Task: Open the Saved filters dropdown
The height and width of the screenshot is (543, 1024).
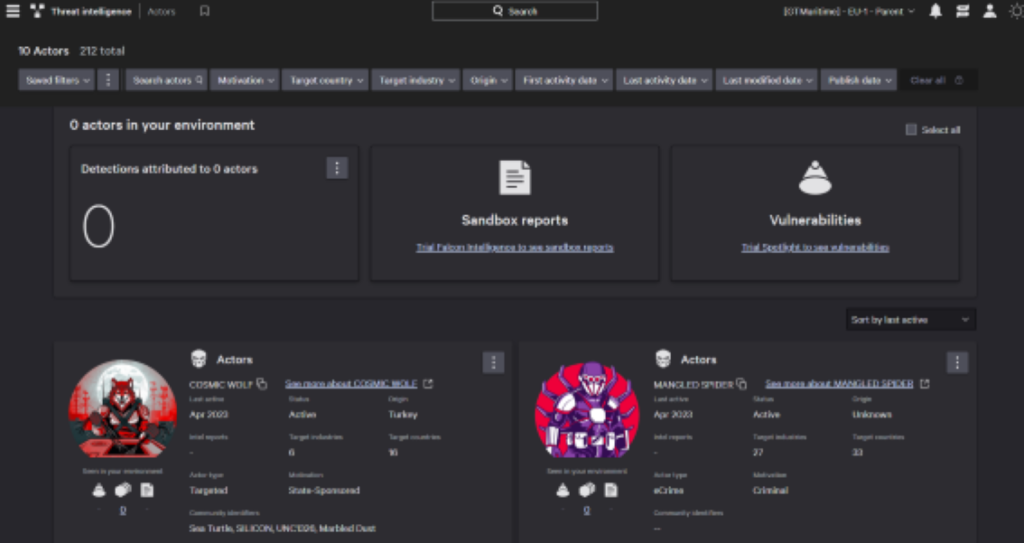Action: [56, 80]
